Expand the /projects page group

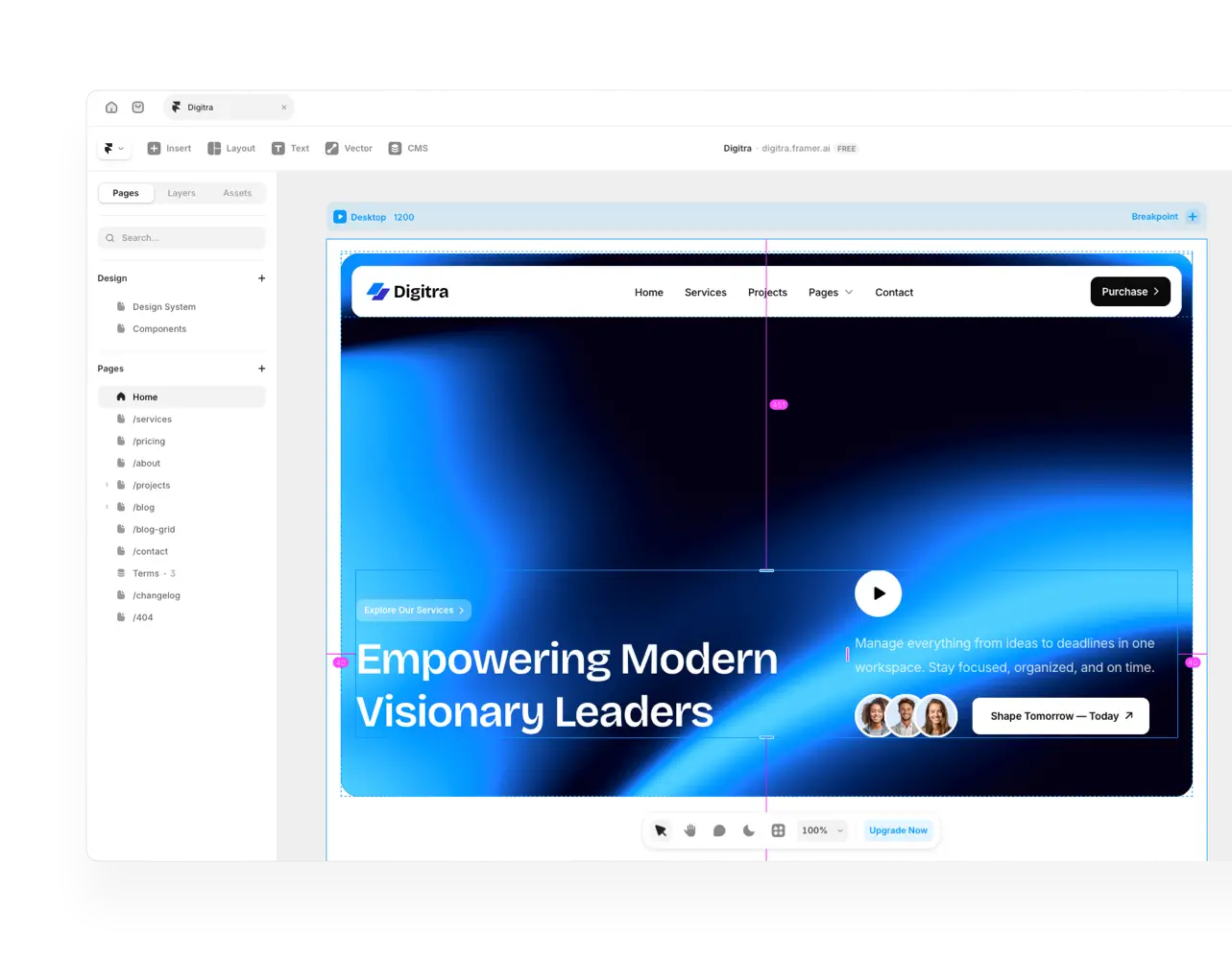click(x=107, y=486)
